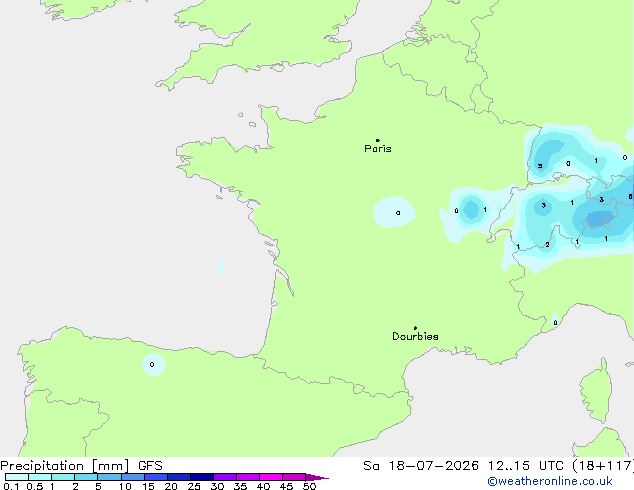
Task: Pick the legend swatch between 2 and 5
Action: click(86, 477)
